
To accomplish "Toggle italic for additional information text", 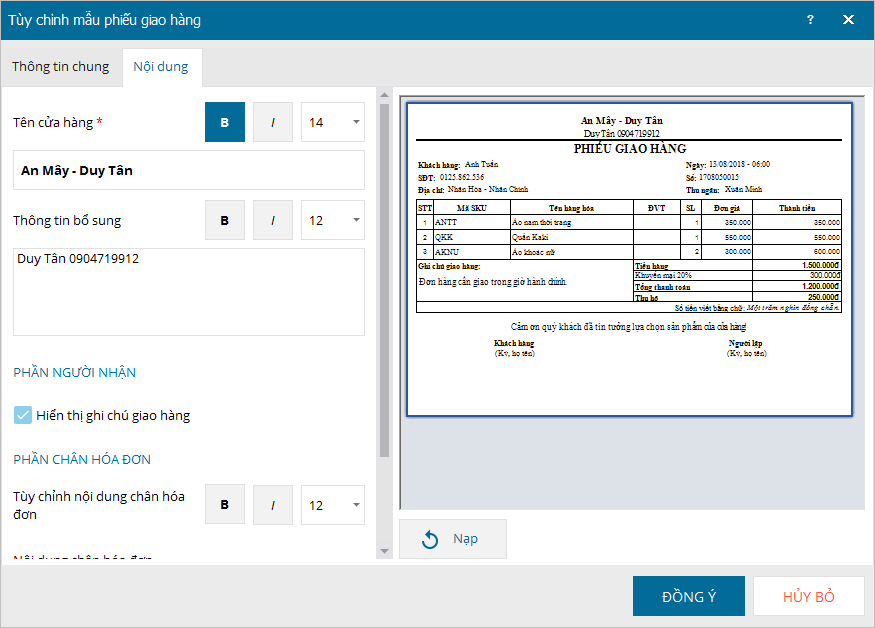I will pyautogui.click(x=272, y=220).
